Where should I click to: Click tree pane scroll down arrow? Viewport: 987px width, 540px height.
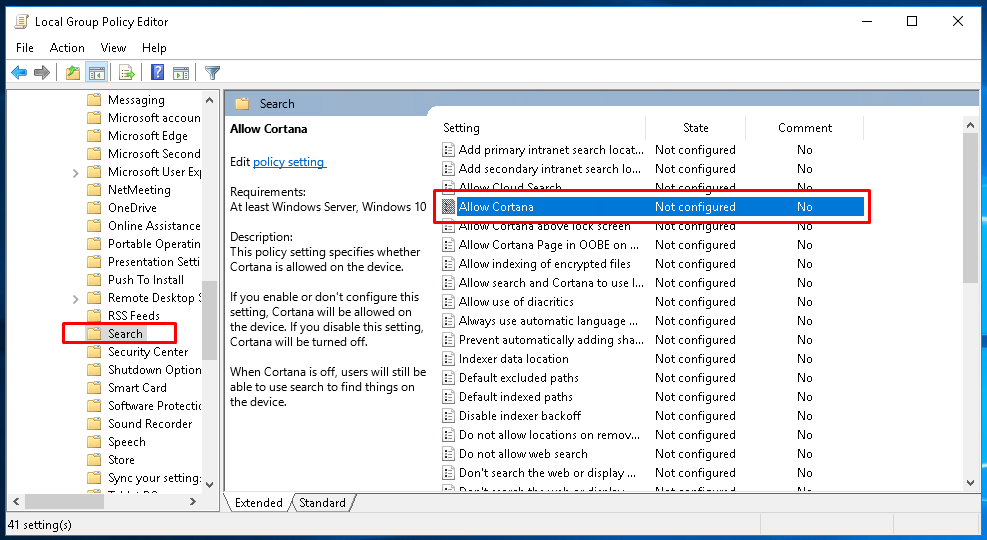click(x=210, y=485)
